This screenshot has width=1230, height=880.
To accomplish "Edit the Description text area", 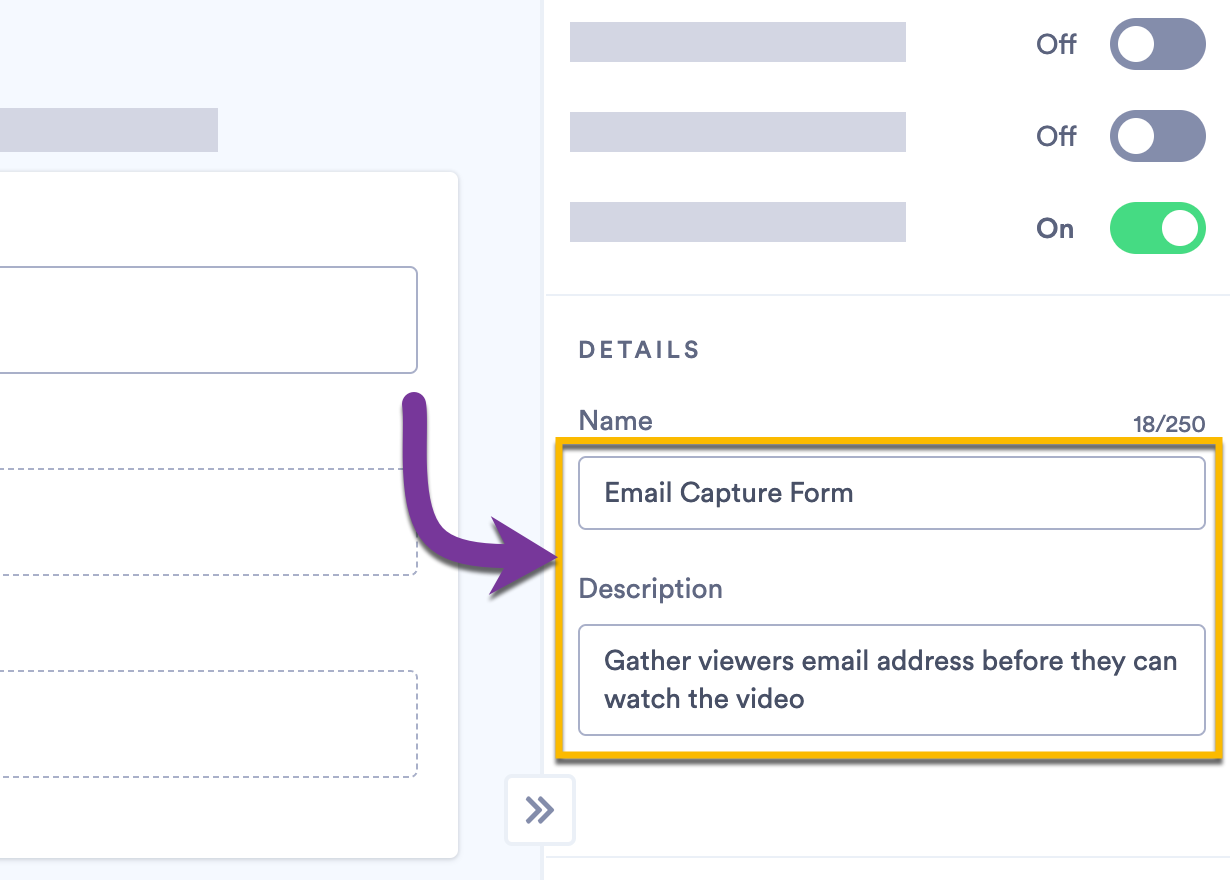I will tap(890, 680).
